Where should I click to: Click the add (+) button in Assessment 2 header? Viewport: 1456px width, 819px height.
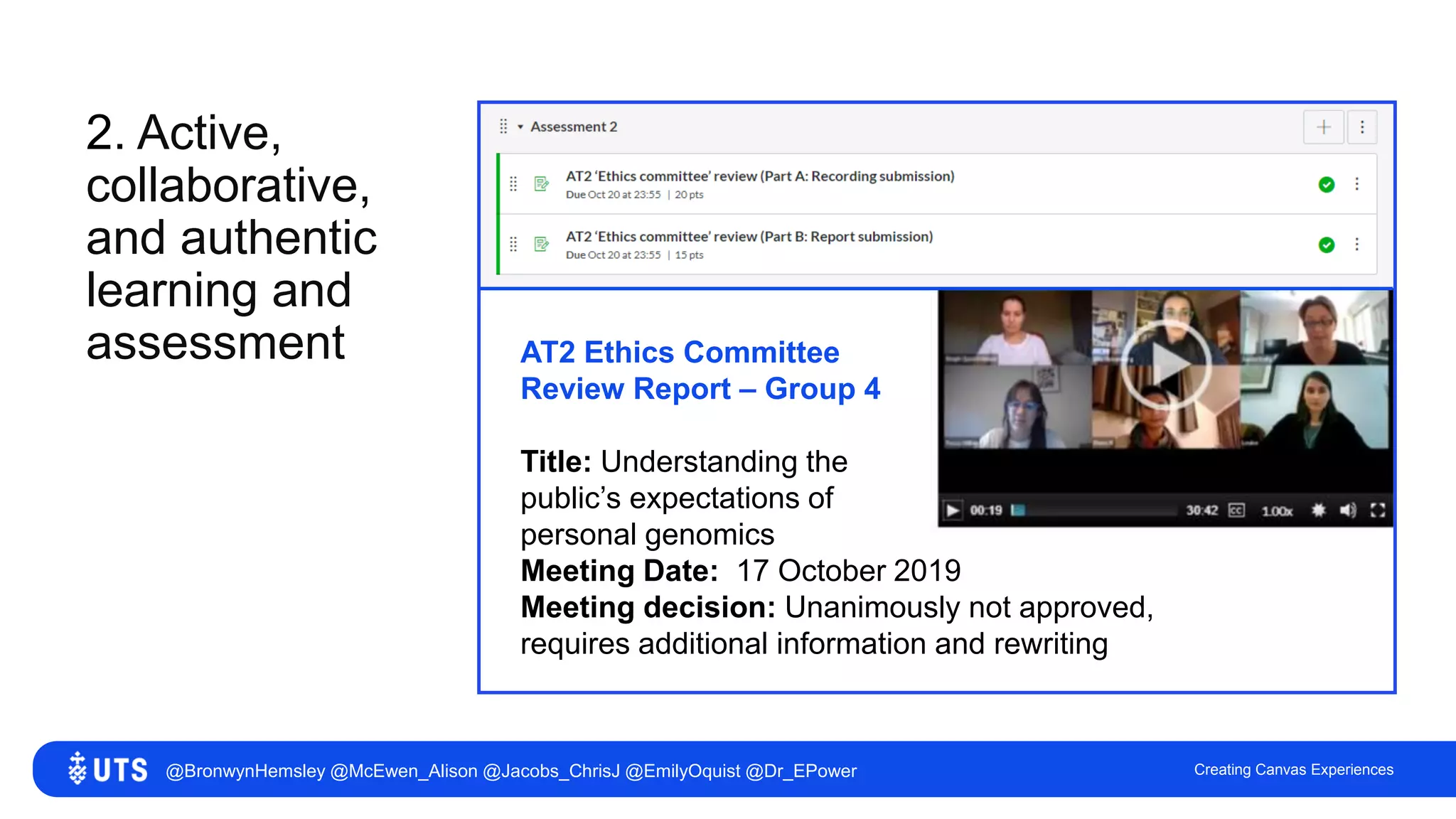(x=1323, y=127)
